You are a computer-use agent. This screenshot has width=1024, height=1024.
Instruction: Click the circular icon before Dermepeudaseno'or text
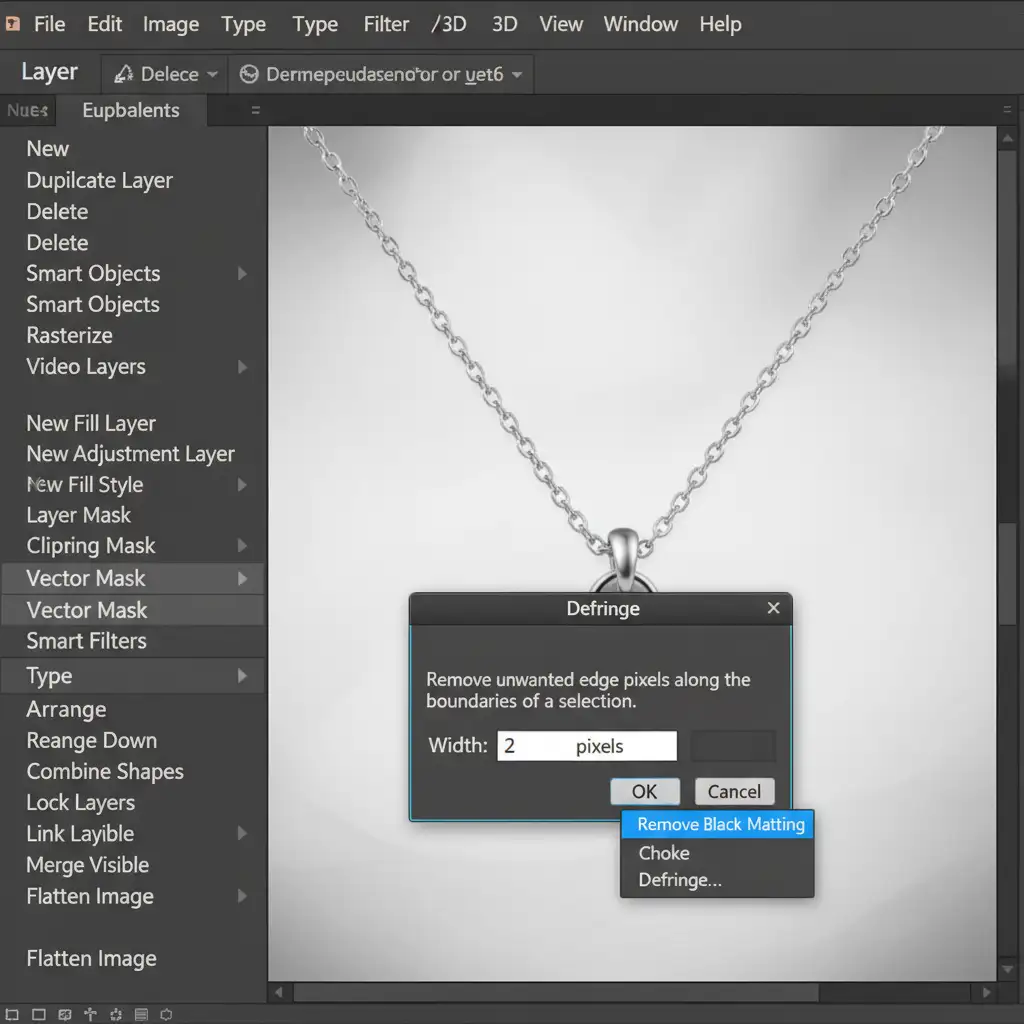pos(249,75)
